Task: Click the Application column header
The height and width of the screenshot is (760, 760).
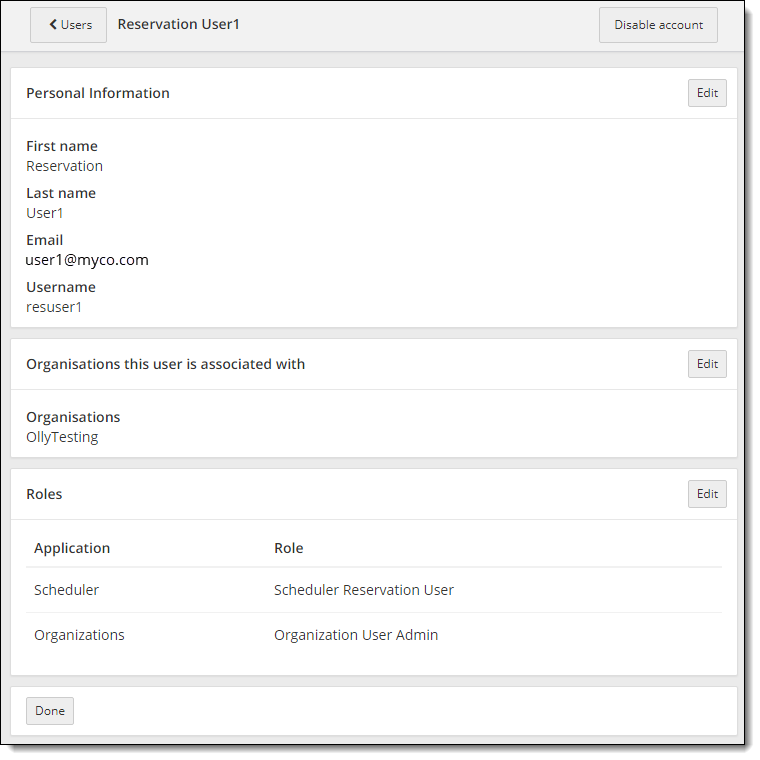Action: (x=72, y=548)
